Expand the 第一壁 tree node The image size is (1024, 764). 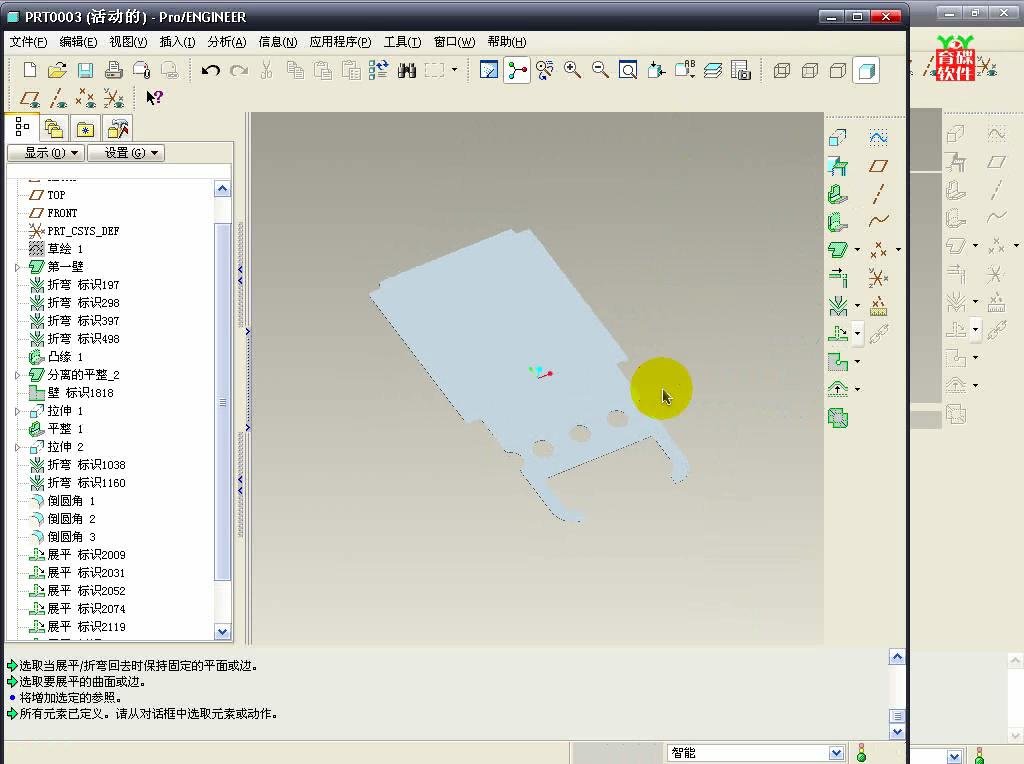(18, 267)
